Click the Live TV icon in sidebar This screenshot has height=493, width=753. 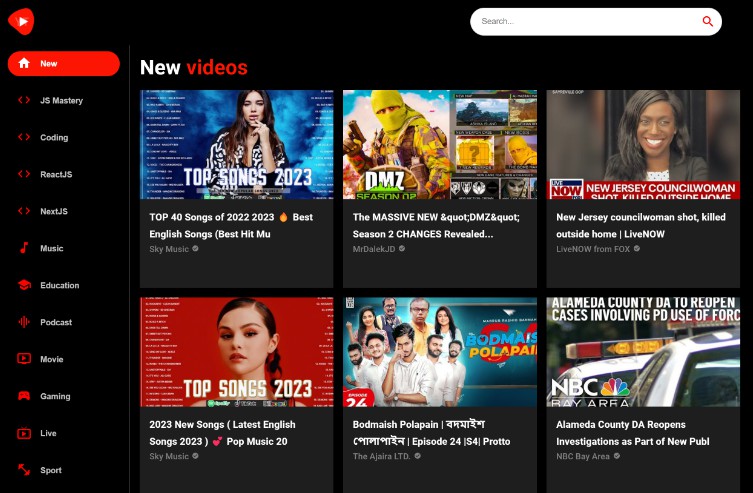(24, 433)
